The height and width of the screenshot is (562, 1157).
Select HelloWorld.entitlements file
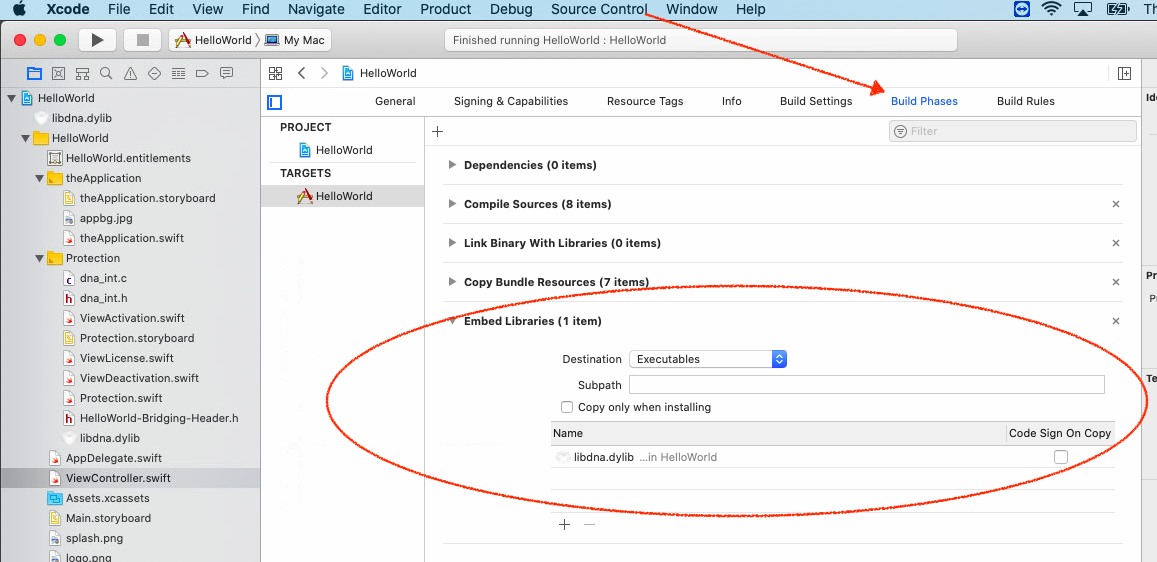[x=130, y=158]
